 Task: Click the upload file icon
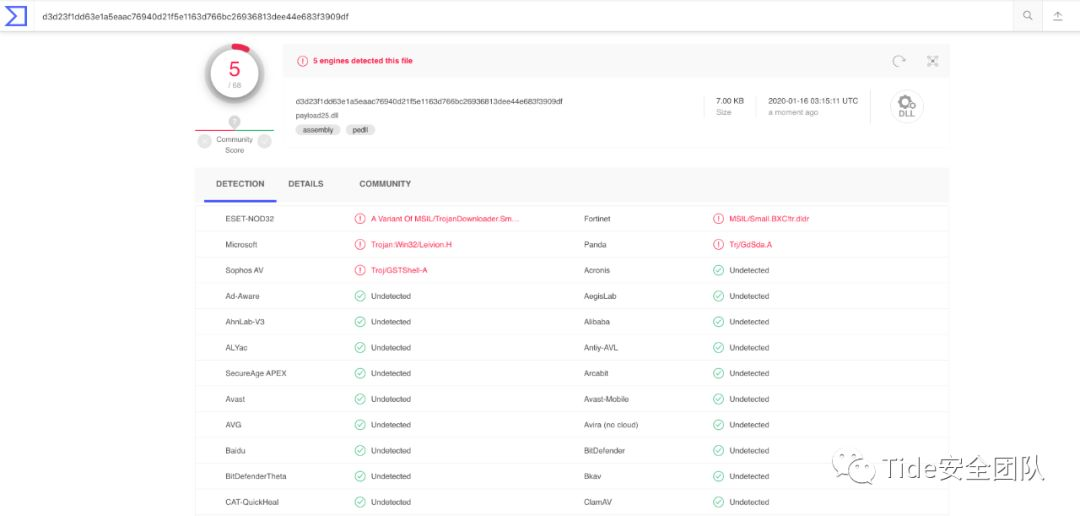click(x=1058, y=17)
